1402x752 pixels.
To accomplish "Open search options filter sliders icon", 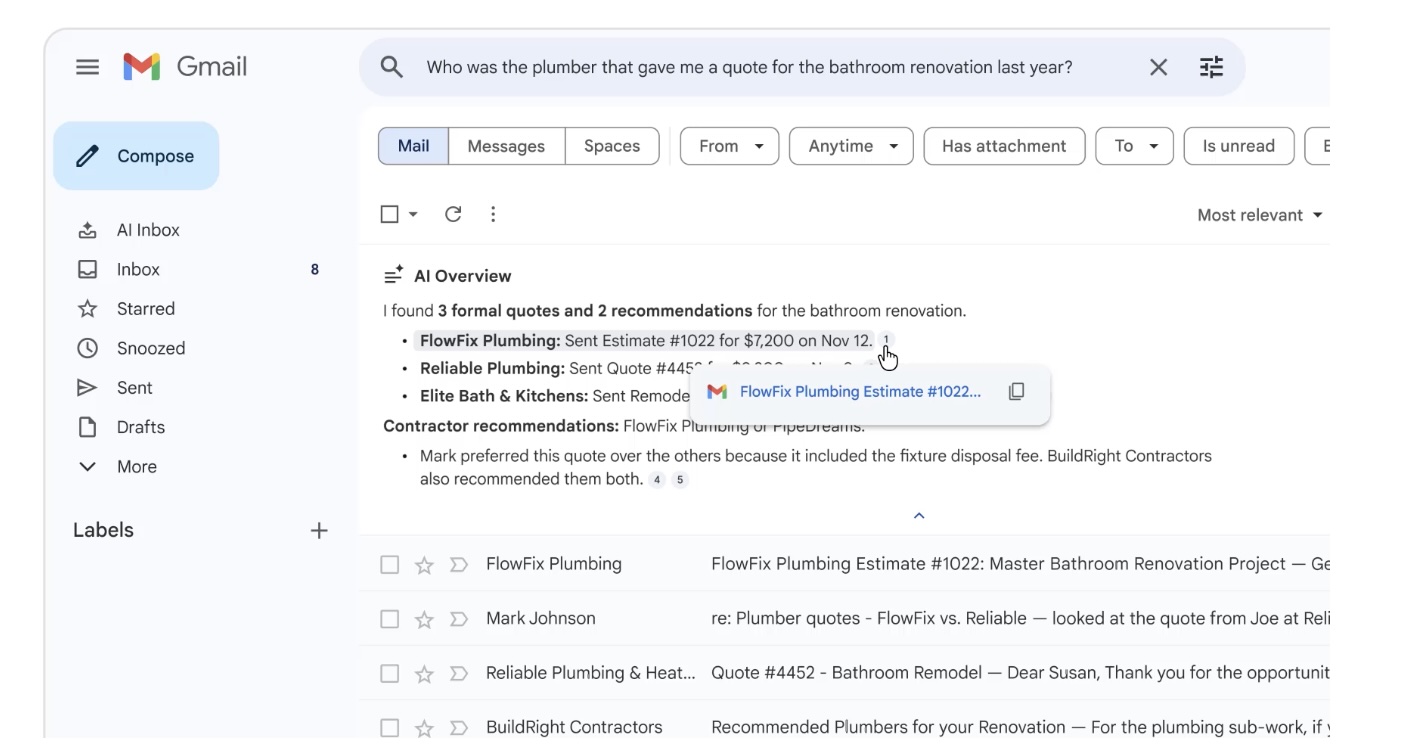I will (x=1211, y=67).
